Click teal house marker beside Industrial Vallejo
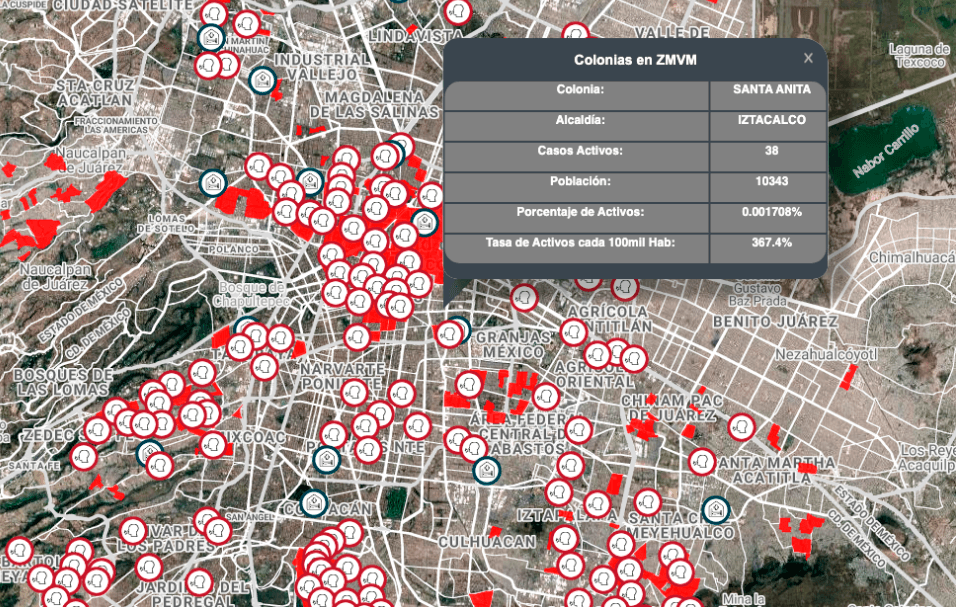Image resolution: width=956 pixels, height=607 pixels. click(x=262, y=81)
